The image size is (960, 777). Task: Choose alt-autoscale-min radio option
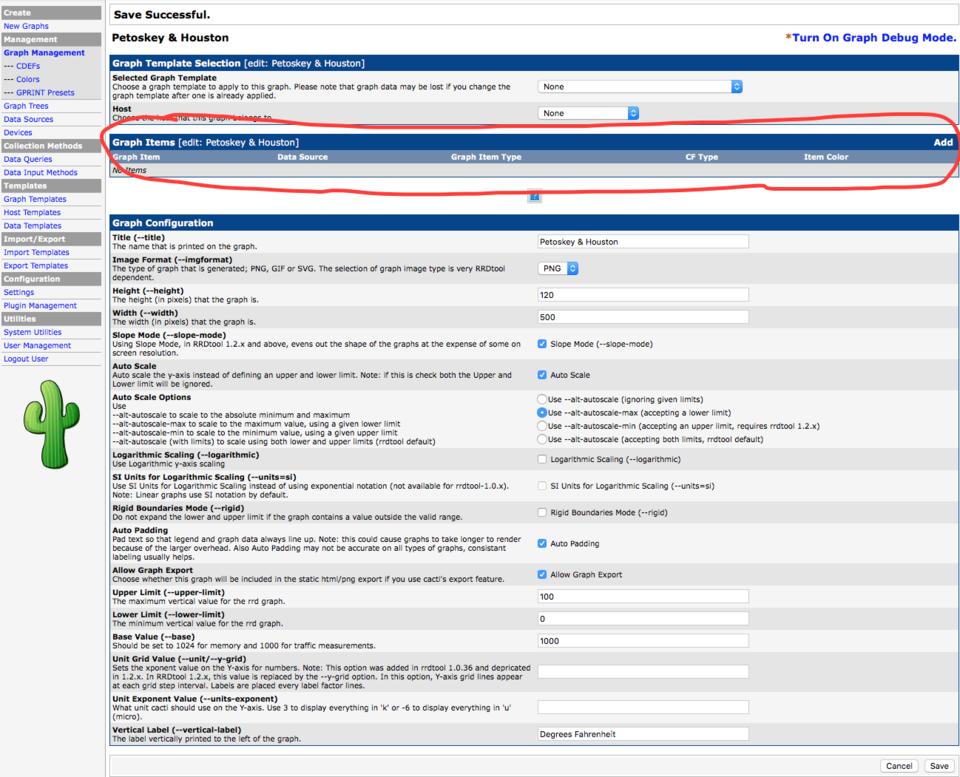[x=542, y=426]
